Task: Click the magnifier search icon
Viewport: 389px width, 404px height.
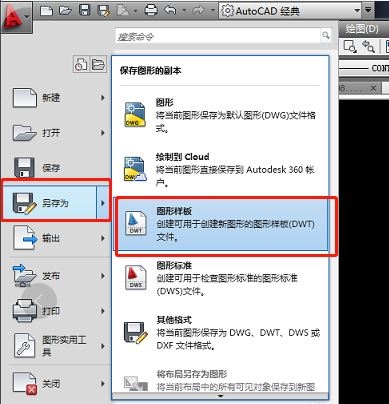Action: (326, 35)
